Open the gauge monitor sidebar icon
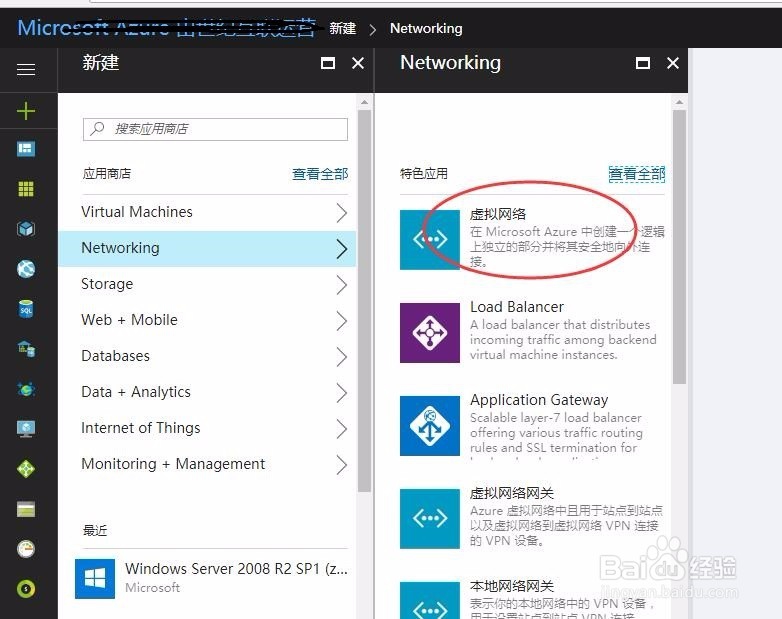 (26, 549)
